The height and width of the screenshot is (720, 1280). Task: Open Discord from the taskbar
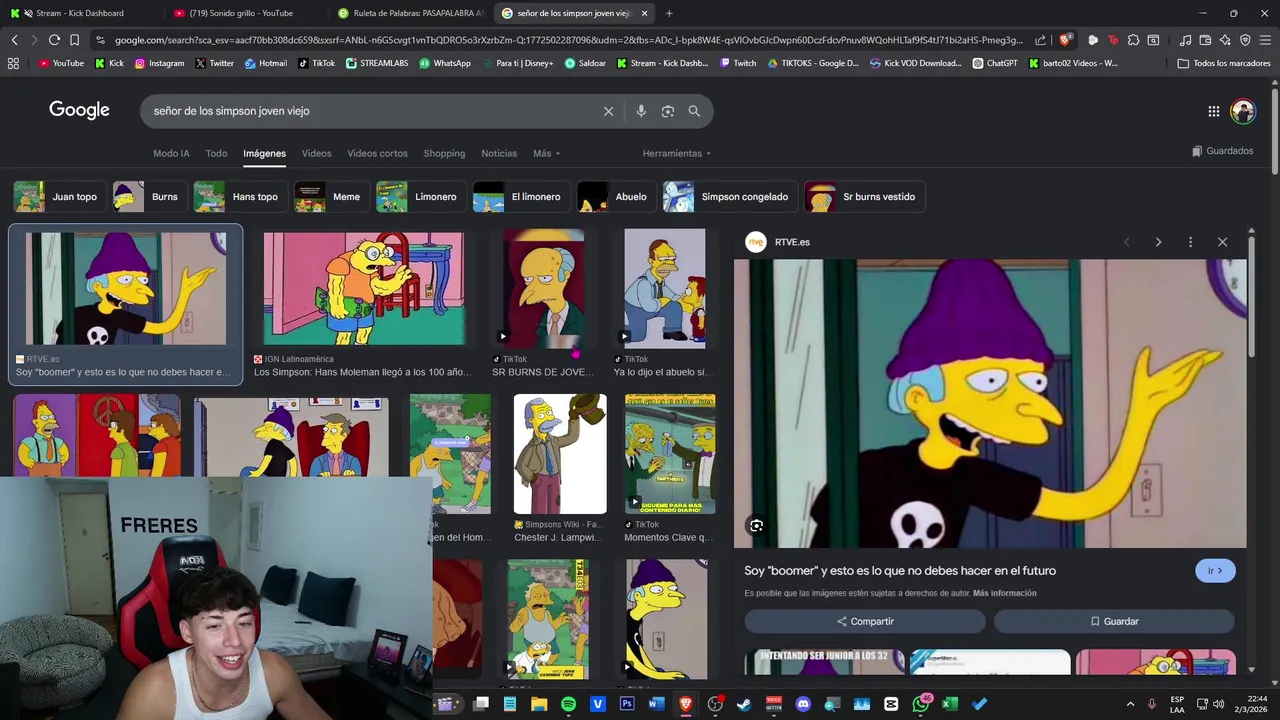803,704
